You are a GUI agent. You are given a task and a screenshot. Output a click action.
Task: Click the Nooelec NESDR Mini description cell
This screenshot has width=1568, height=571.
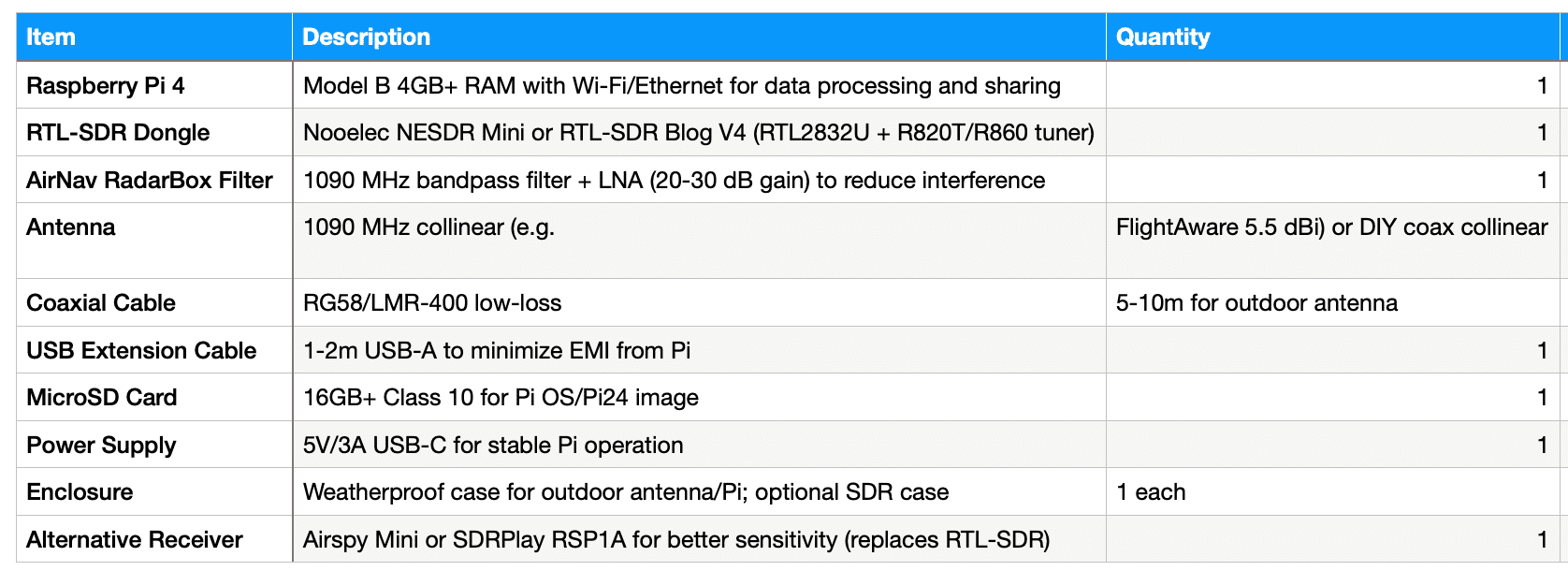click(698, 133)
